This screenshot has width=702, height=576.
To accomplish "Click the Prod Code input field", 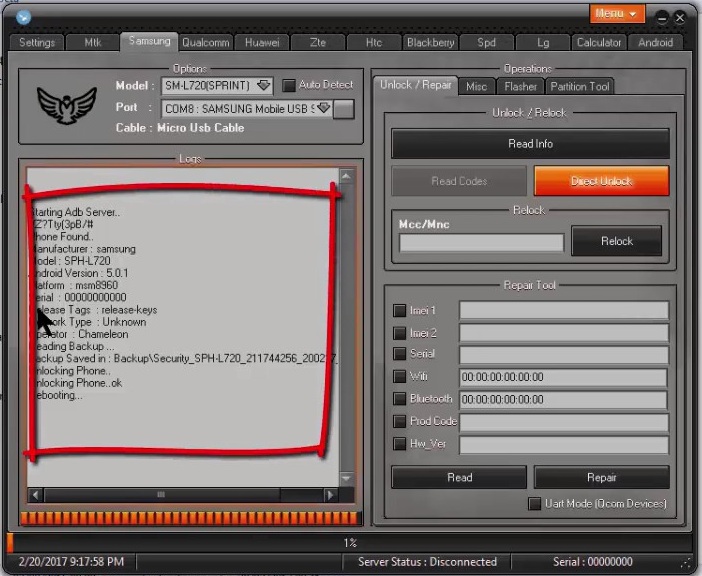I will pyautogui.click(x=564, y=422).
